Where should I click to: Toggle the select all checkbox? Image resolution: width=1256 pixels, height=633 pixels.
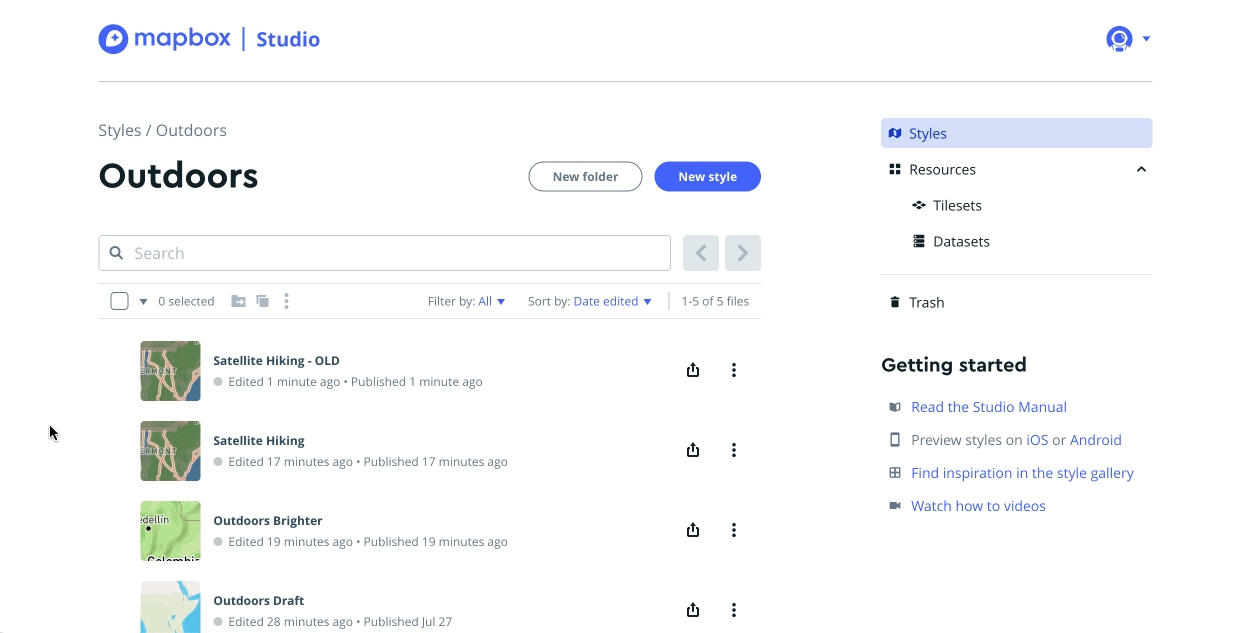(x=119, y=301)
